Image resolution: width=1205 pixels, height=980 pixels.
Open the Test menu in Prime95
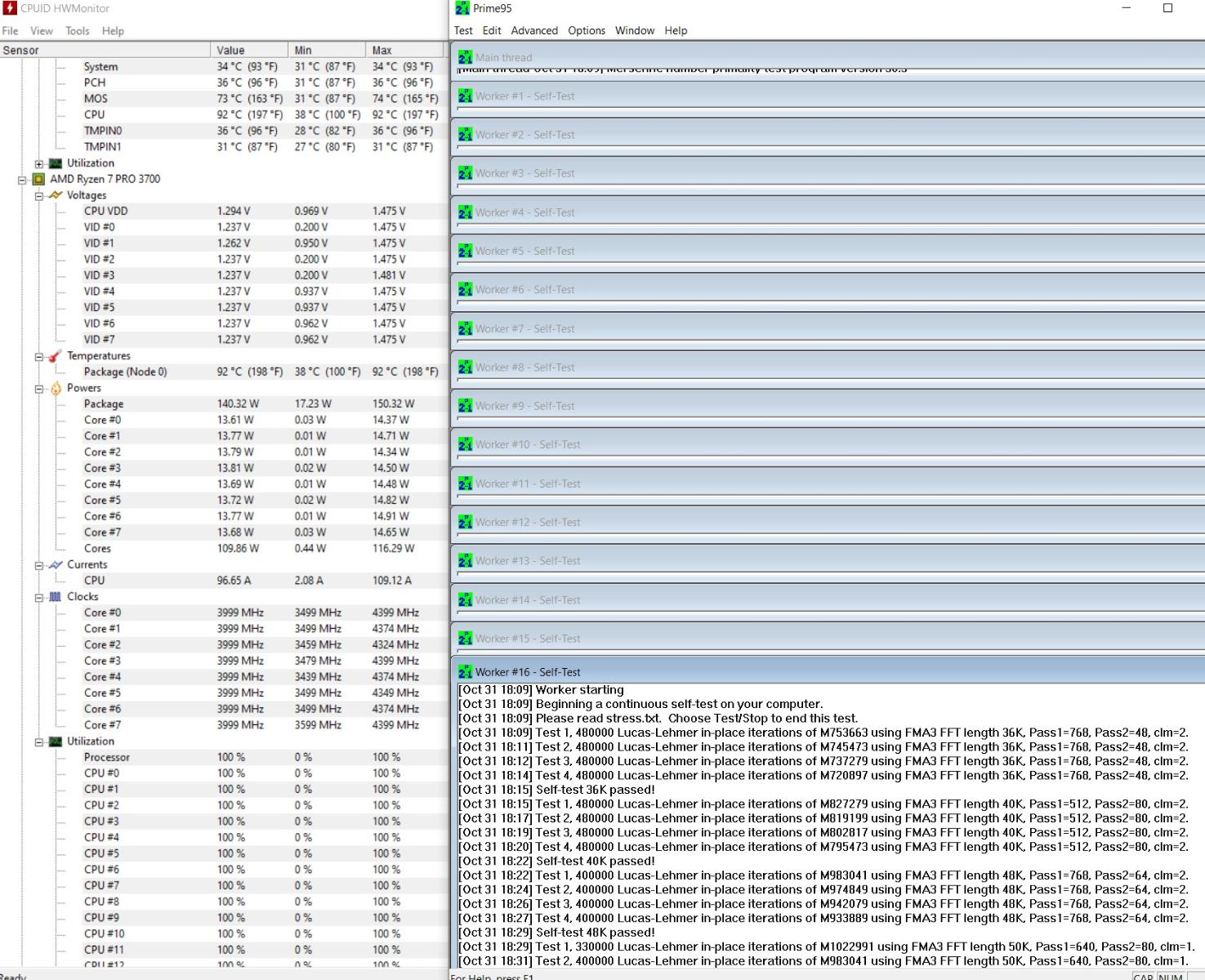pyautogui.click(x=463, y=30)
